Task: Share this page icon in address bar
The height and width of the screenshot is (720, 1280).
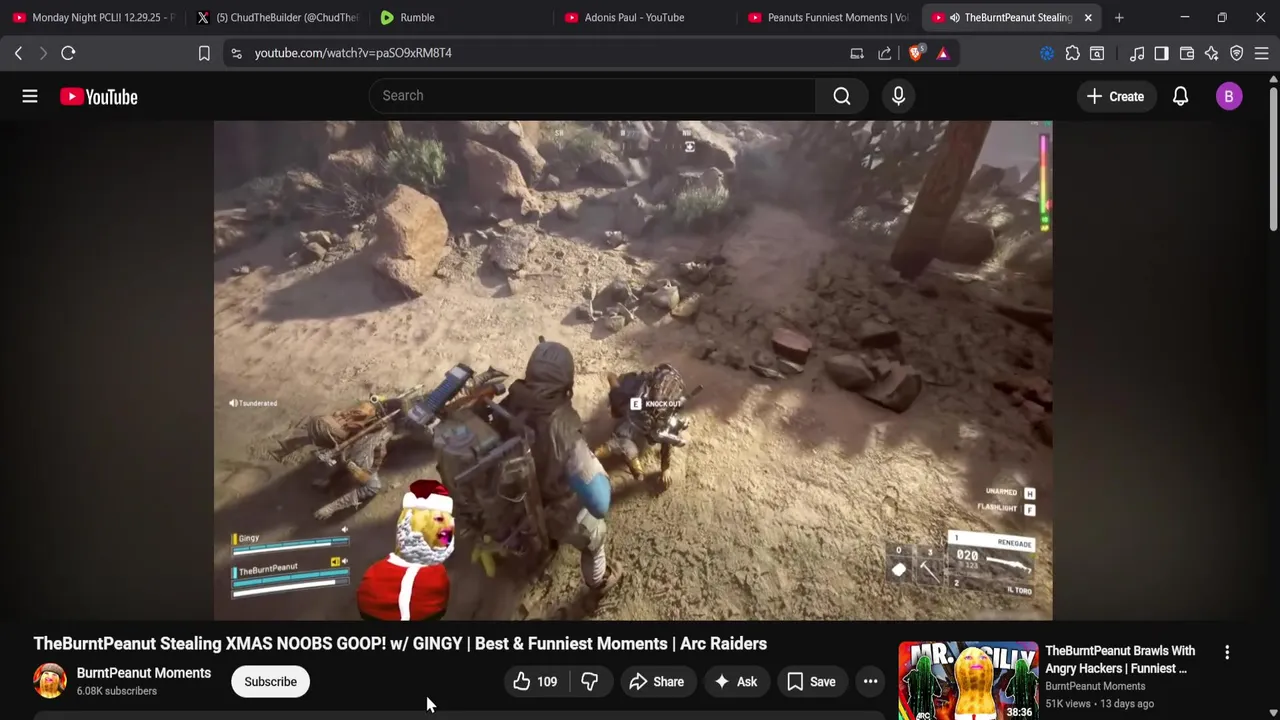Action: click(x=885, y=53)
